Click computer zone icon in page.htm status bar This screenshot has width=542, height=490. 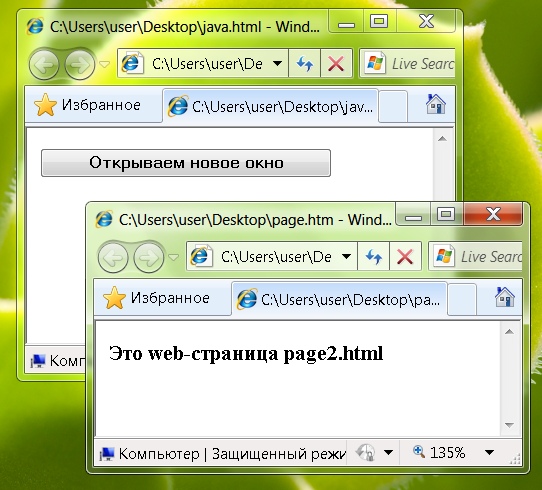tap(107, 454)
